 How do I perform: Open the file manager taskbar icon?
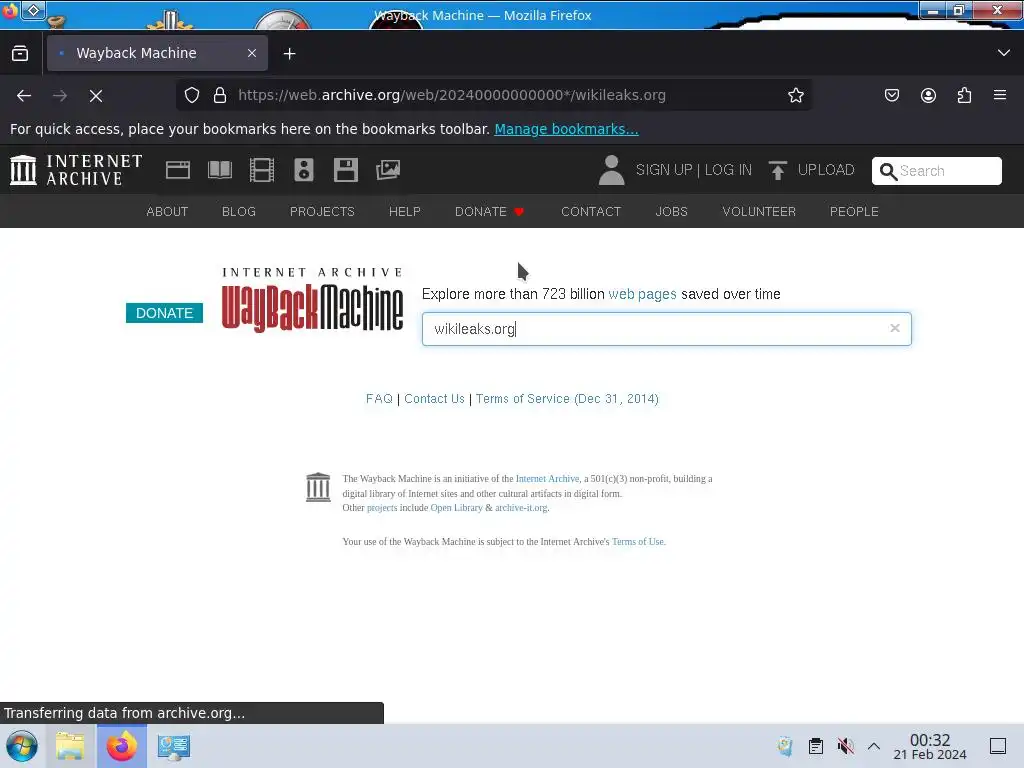click(x=70, y=746)
